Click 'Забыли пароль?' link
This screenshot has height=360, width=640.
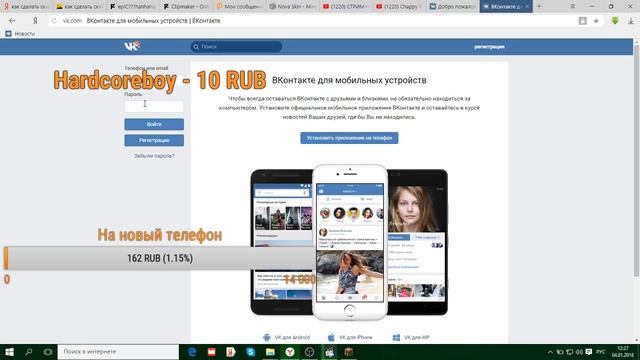click(154, 156)
